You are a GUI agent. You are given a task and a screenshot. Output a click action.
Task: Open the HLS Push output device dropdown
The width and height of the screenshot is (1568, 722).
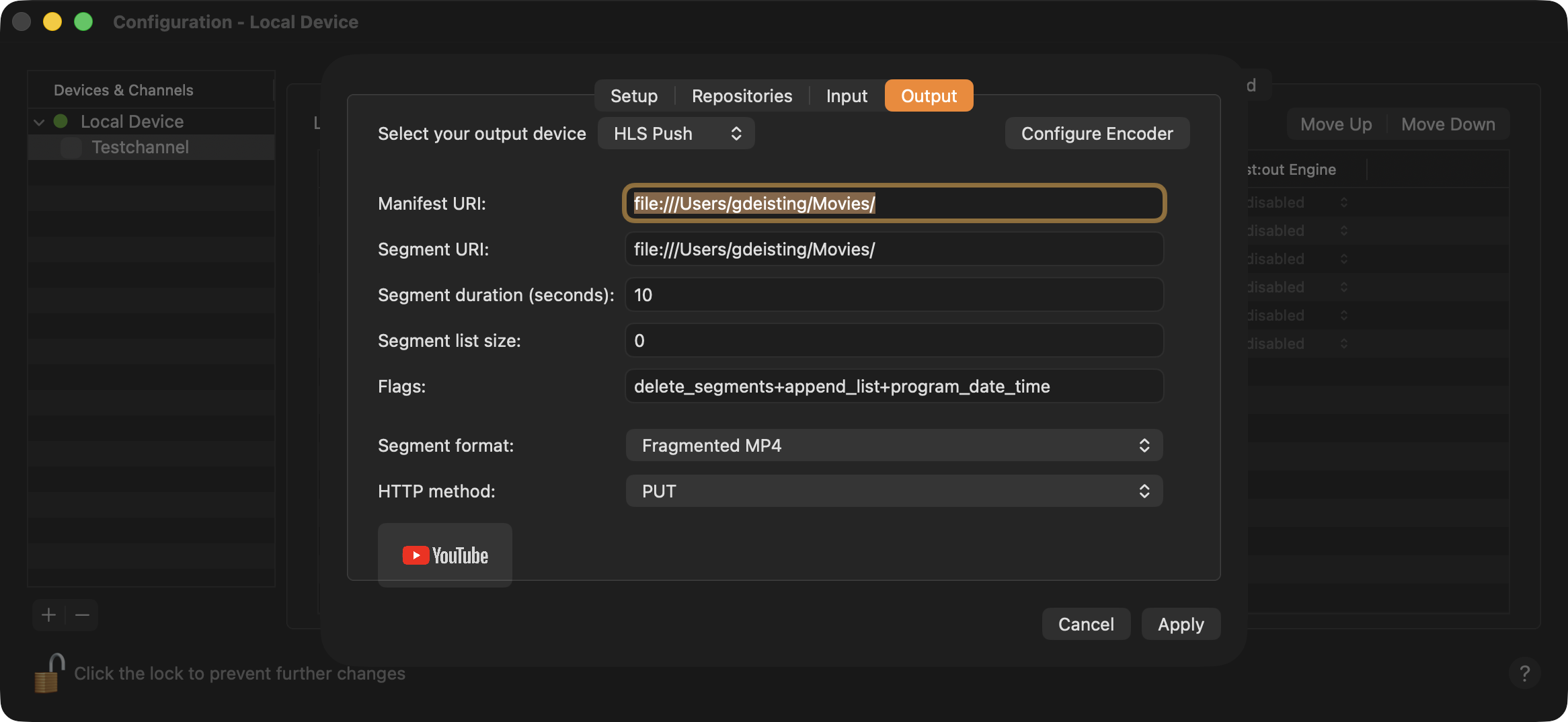click(x=676, y=134)
